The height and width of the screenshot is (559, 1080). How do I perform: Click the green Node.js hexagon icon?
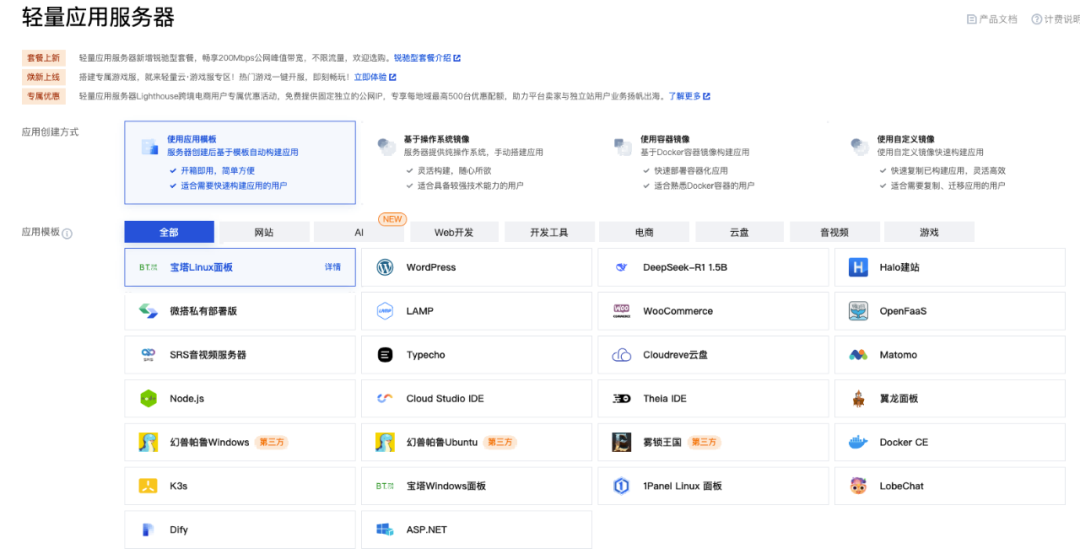148,399
